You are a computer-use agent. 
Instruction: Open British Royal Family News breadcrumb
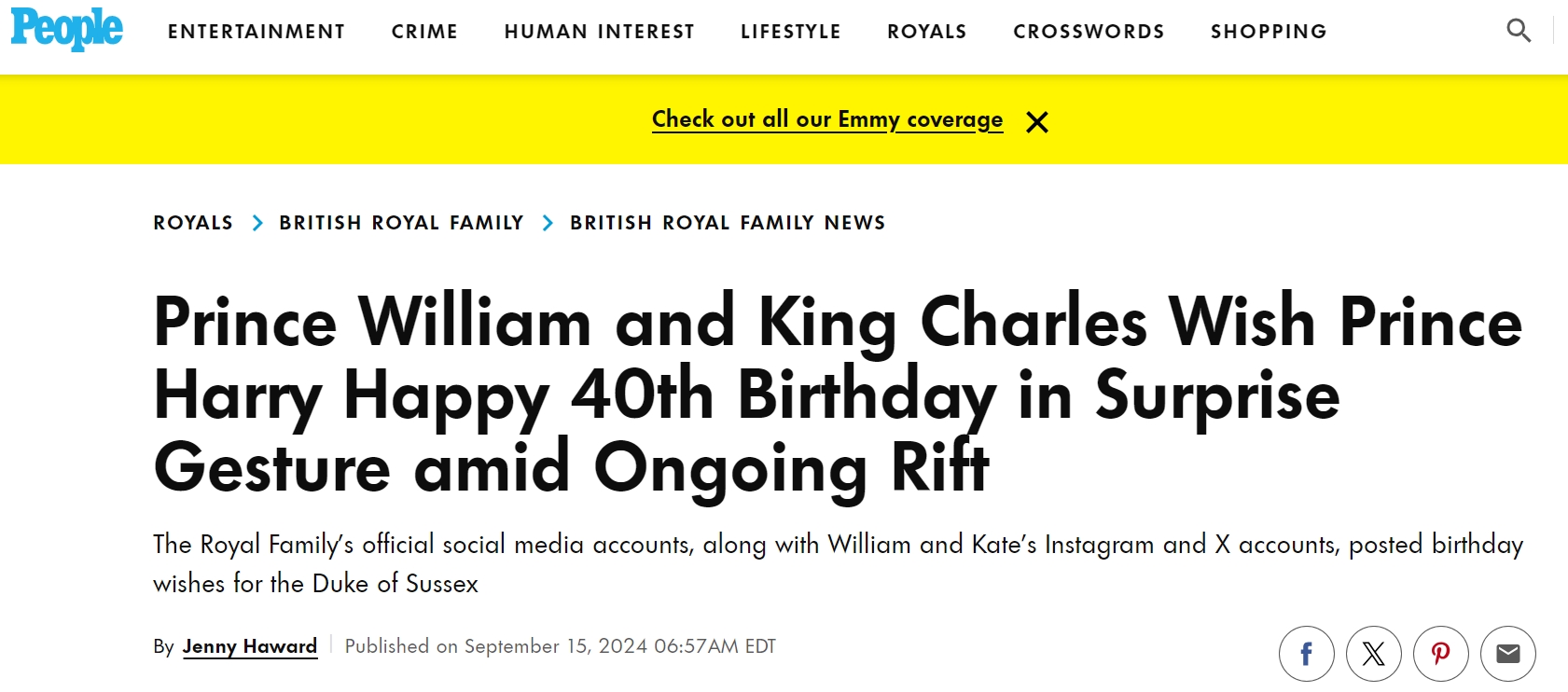(728, 223)
